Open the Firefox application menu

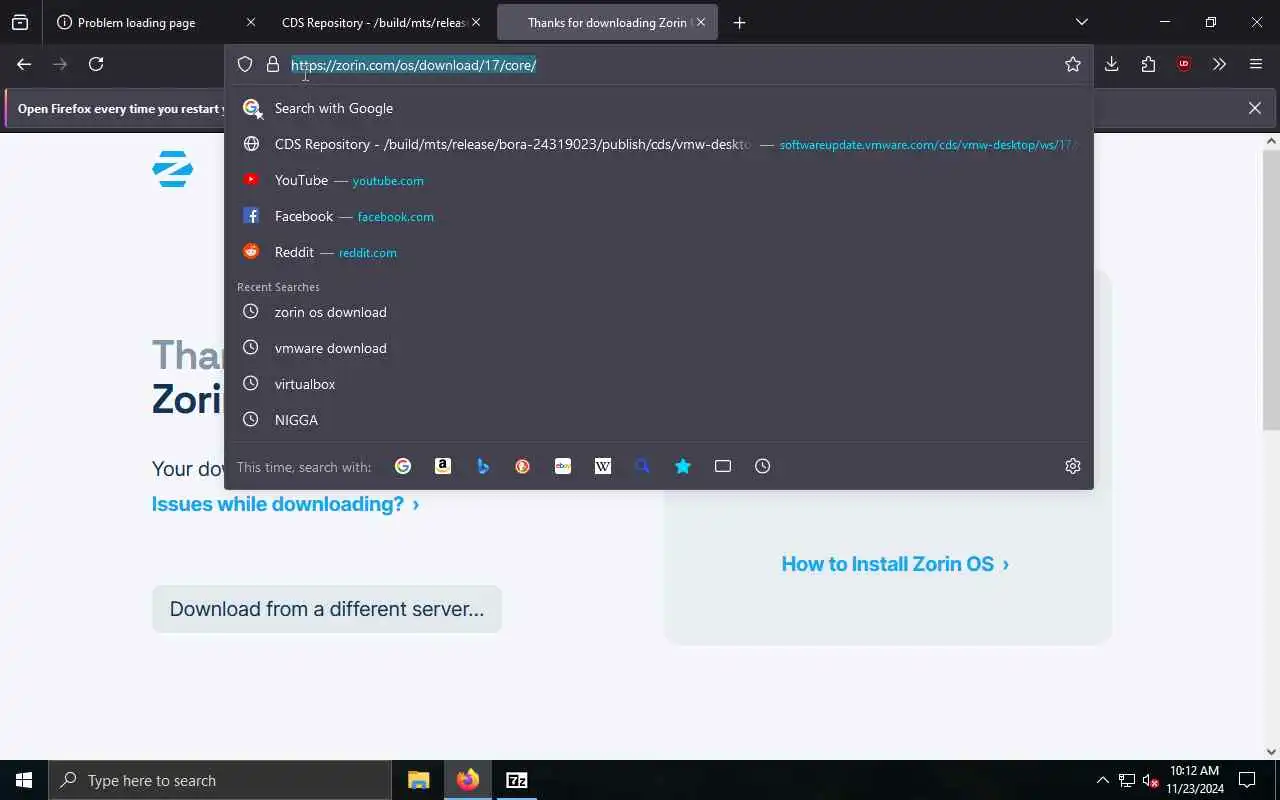click(1256, 64)
